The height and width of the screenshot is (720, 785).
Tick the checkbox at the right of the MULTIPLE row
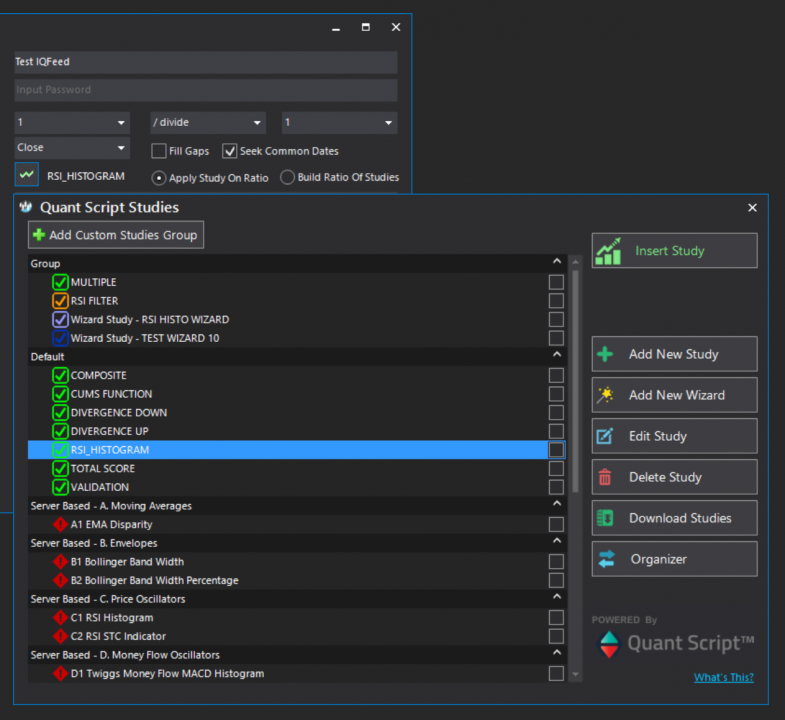point(556,282)
